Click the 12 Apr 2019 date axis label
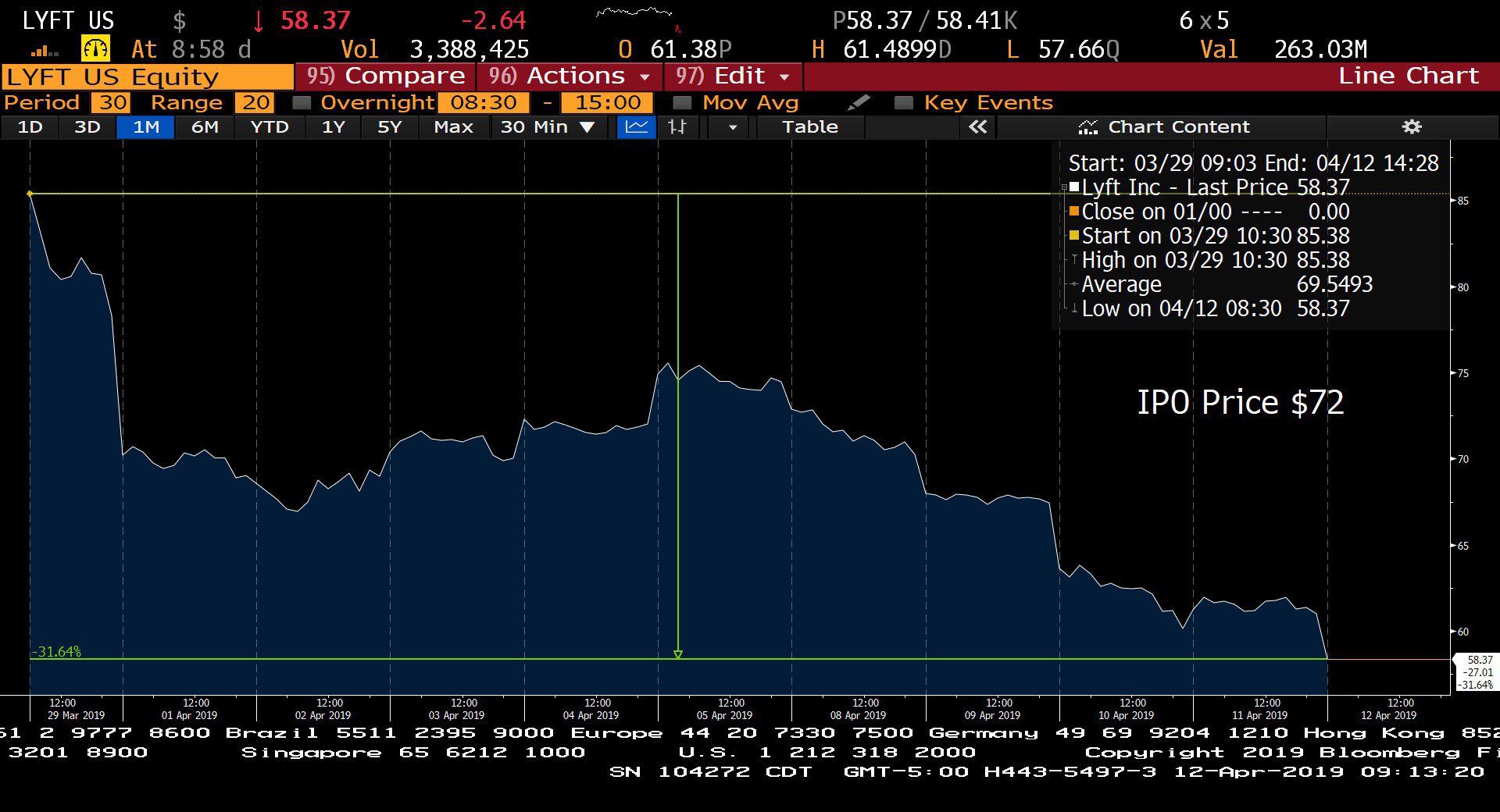 coord(1388,715)
